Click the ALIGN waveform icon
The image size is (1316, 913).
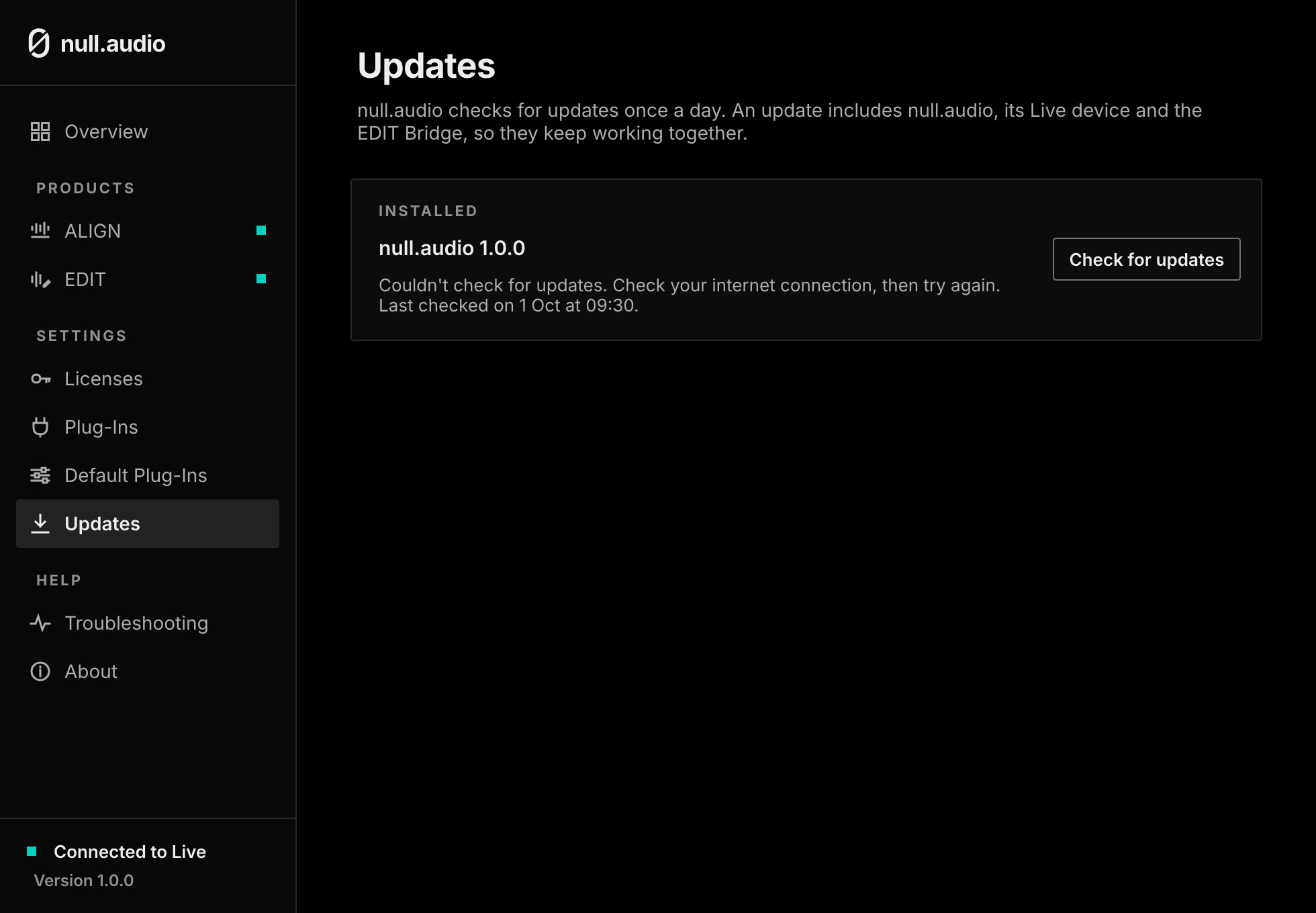pyautogui.click(x=40, y=231)
